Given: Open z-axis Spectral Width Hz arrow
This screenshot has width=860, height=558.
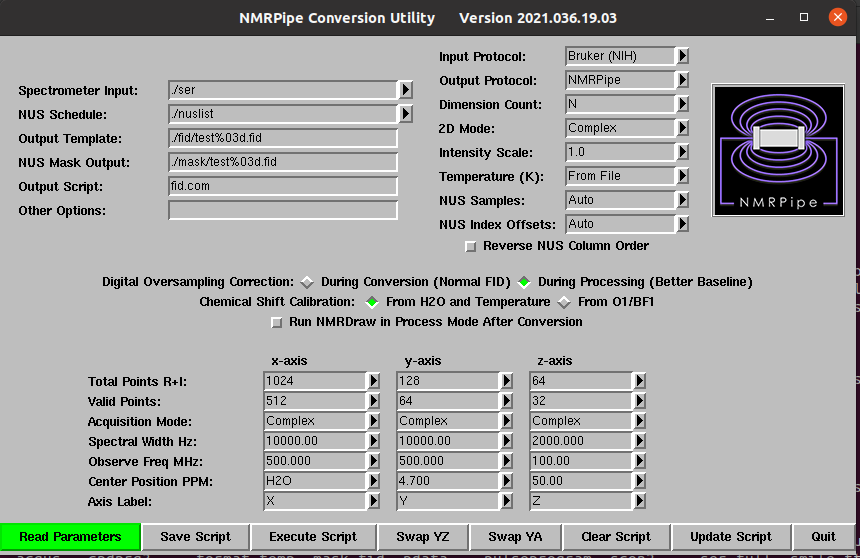Looking at the screenshot, I should pos(639,441).
